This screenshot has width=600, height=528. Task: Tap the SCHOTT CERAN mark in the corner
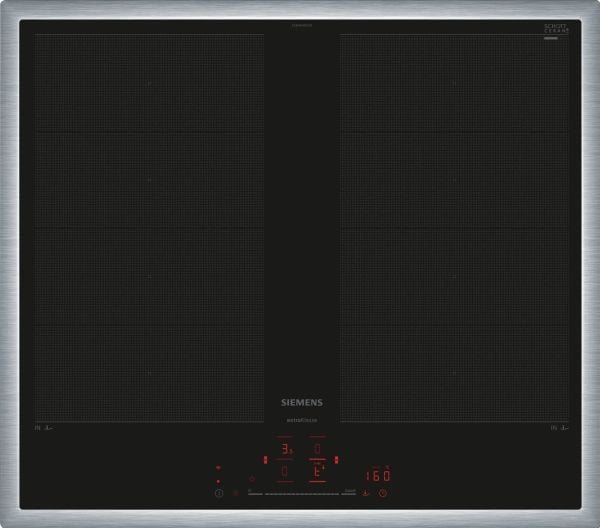(556, 29)
